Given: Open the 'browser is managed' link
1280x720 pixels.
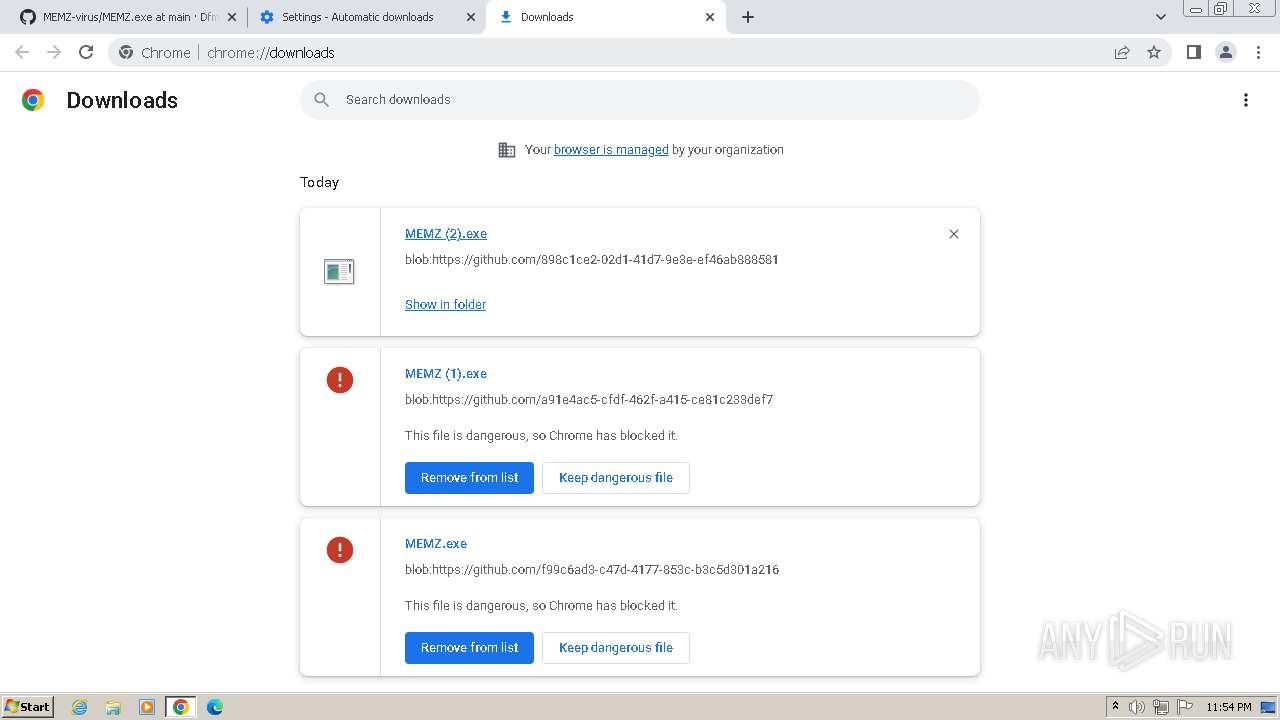Looking at the screenshot, I should [x=611, y=150].
